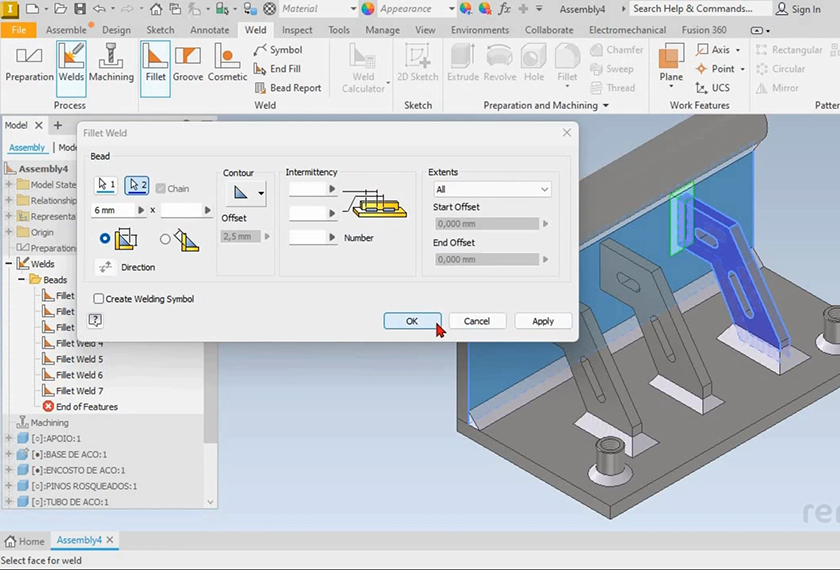Viewport: 840px width, 570px height.
Task: Select the second throat measurement radio button
Action: (x=166, y=239)
